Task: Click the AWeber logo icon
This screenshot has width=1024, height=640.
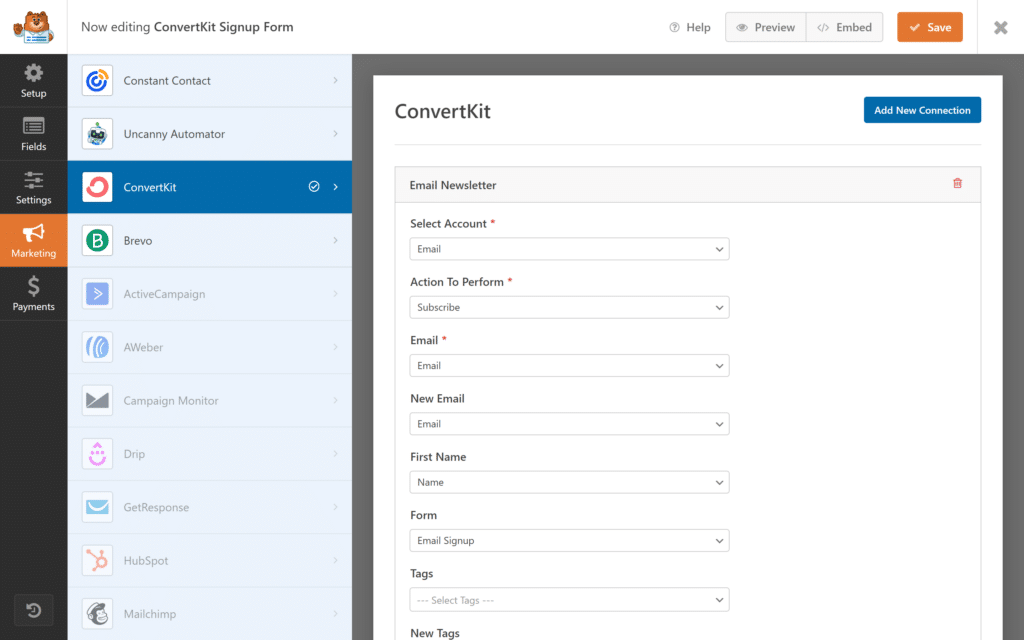Action: click(x=97, y=347)
